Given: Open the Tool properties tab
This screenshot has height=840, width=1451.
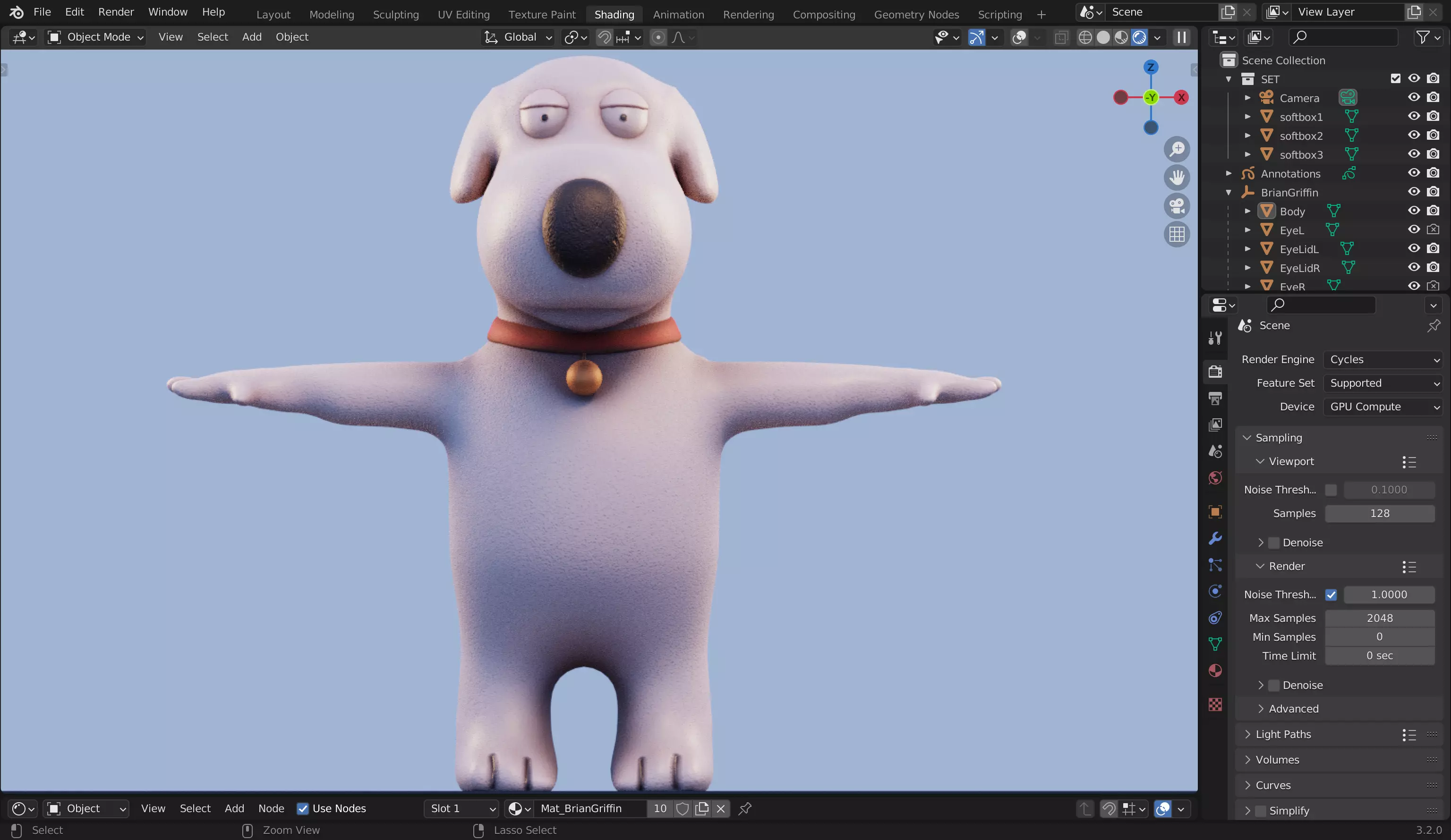Looking at the screenshot, I should pyautogui.click(x=1215, y=338).
